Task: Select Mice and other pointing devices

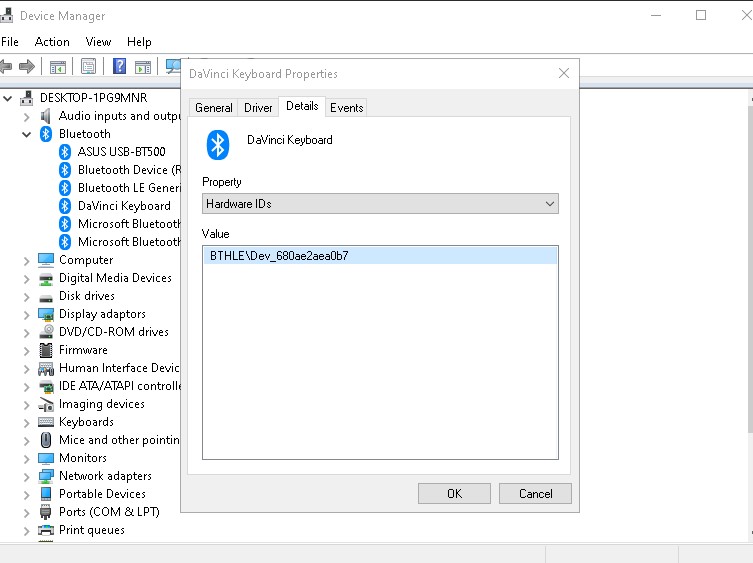Action: coord(119,440)
